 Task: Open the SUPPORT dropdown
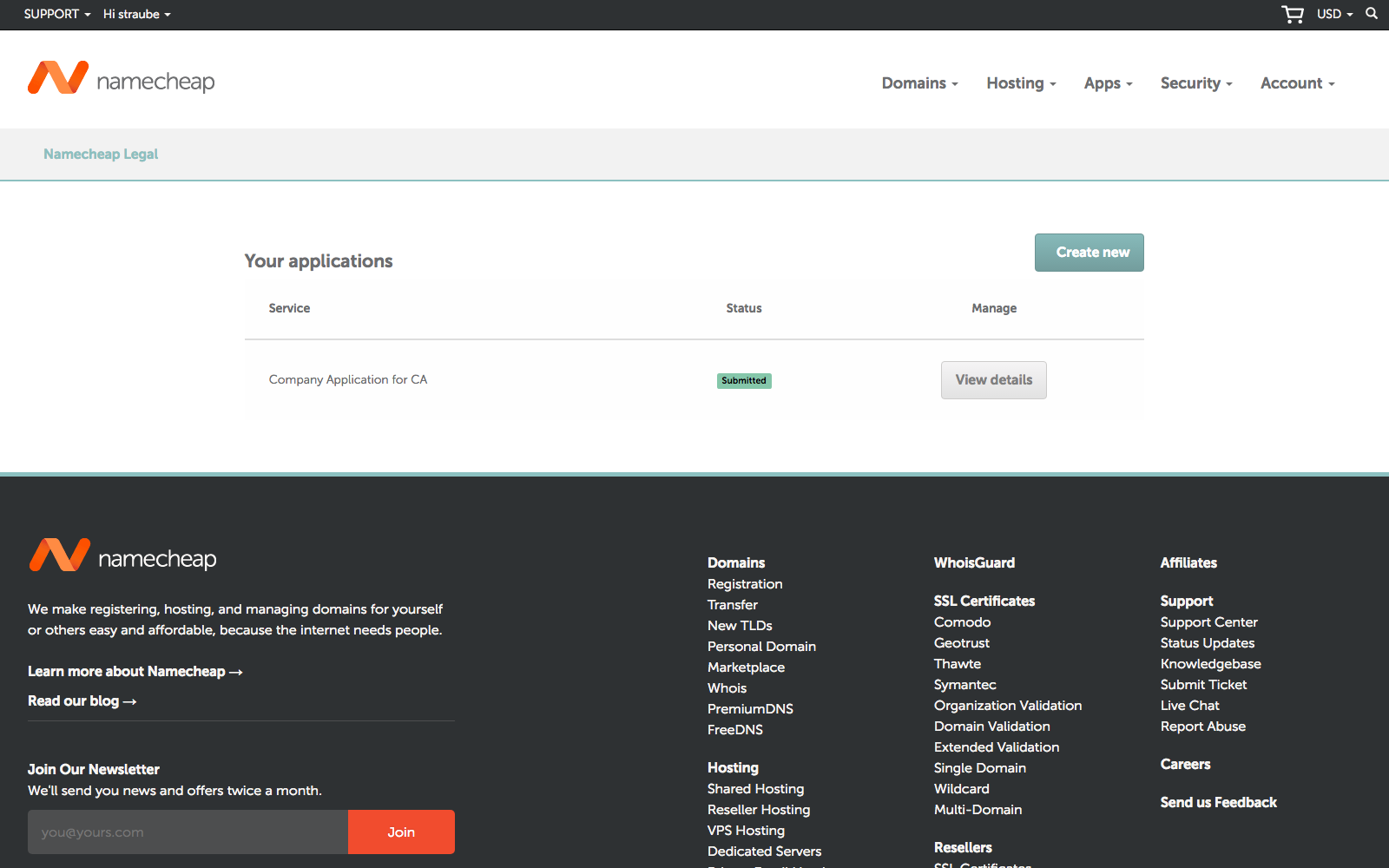[x=57, y=14]
